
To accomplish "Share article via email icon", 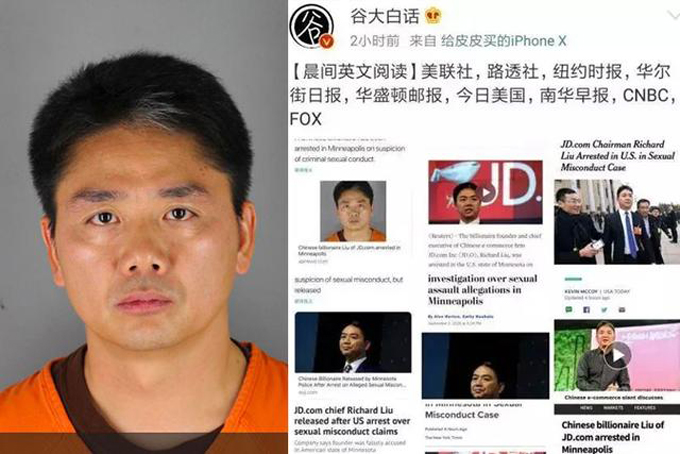I will (x=622, y=310).
